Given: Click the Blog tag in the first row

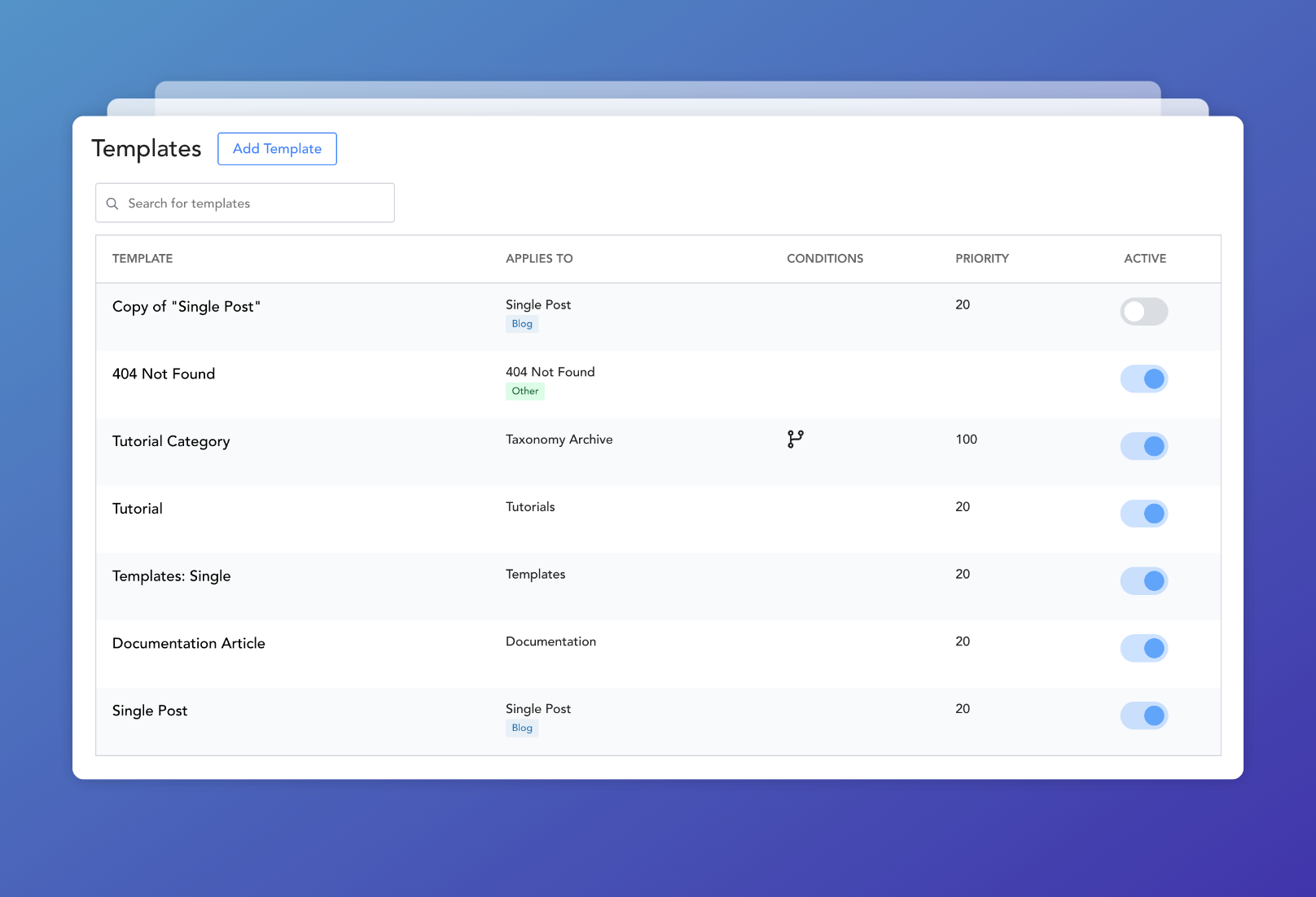Looking at the screenshot, I should click(522, 324).
